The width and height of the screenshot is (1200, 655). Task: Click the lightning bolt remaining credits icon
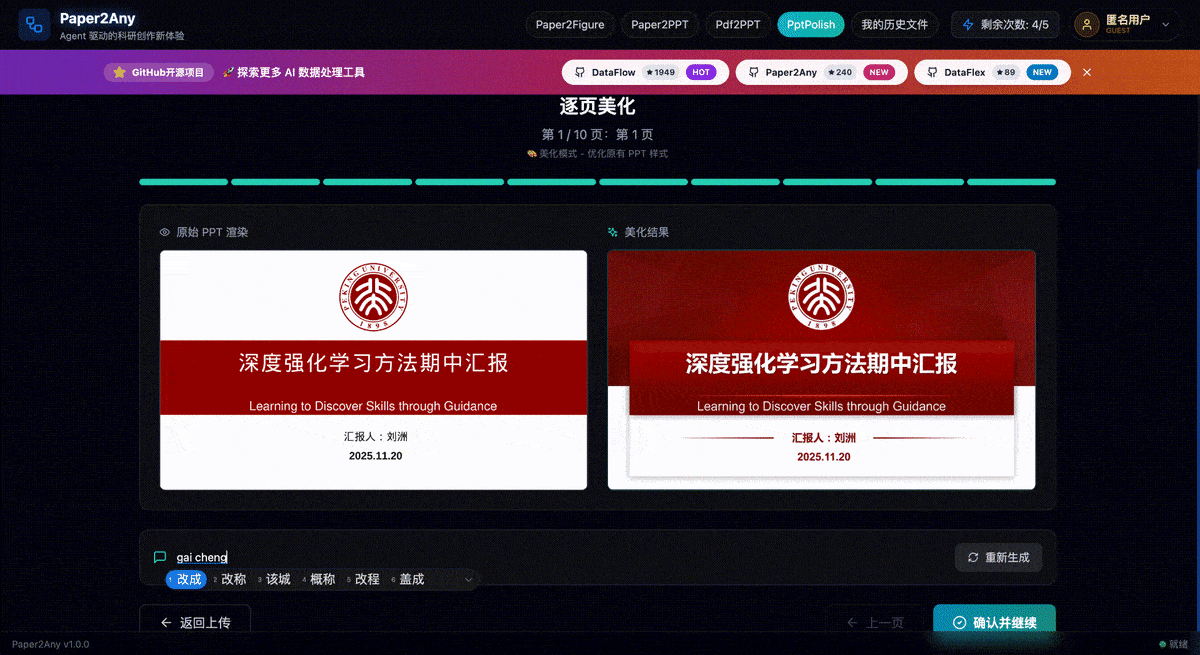tap(967, 25)
